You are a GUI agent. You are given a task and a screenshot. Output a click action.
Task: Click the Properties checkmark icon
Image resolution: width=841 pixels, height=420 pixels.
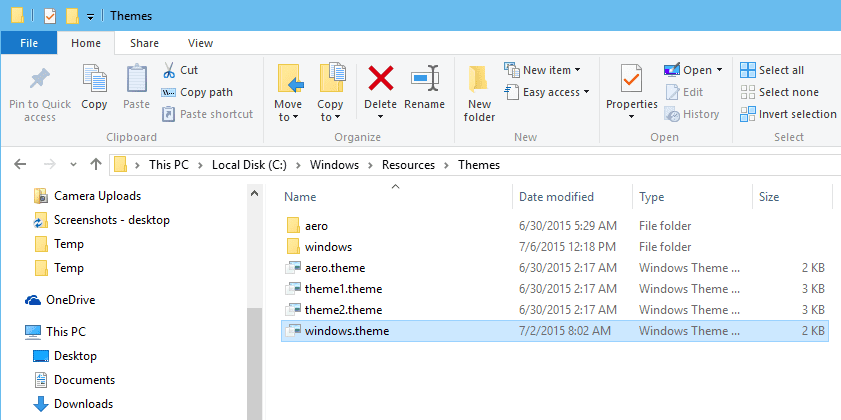tap(631, 79)
